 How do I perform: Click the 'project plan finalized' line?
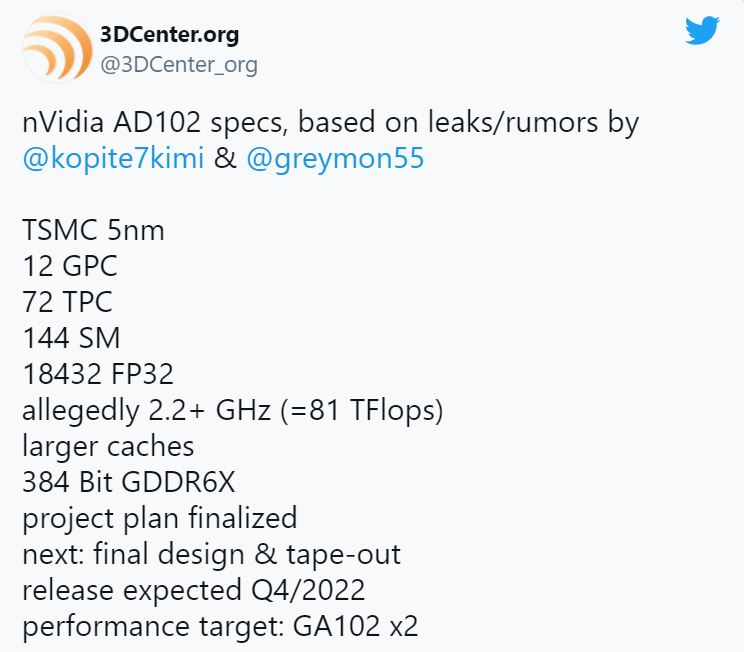tap(160, 519)
